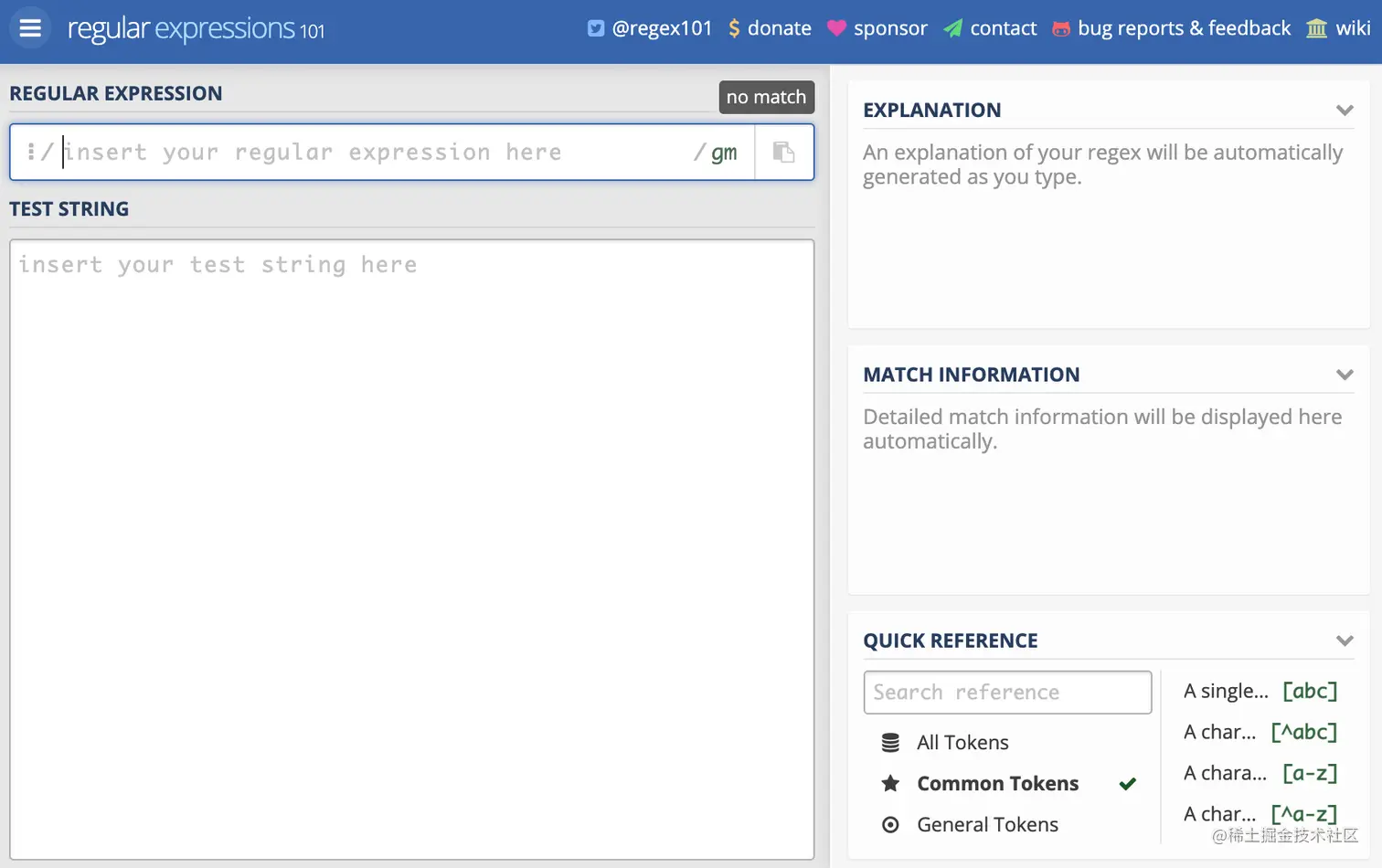Screen dimensions: 1382x868
Task: Open the @regex101 Twitter link
Action: point(650,28)
